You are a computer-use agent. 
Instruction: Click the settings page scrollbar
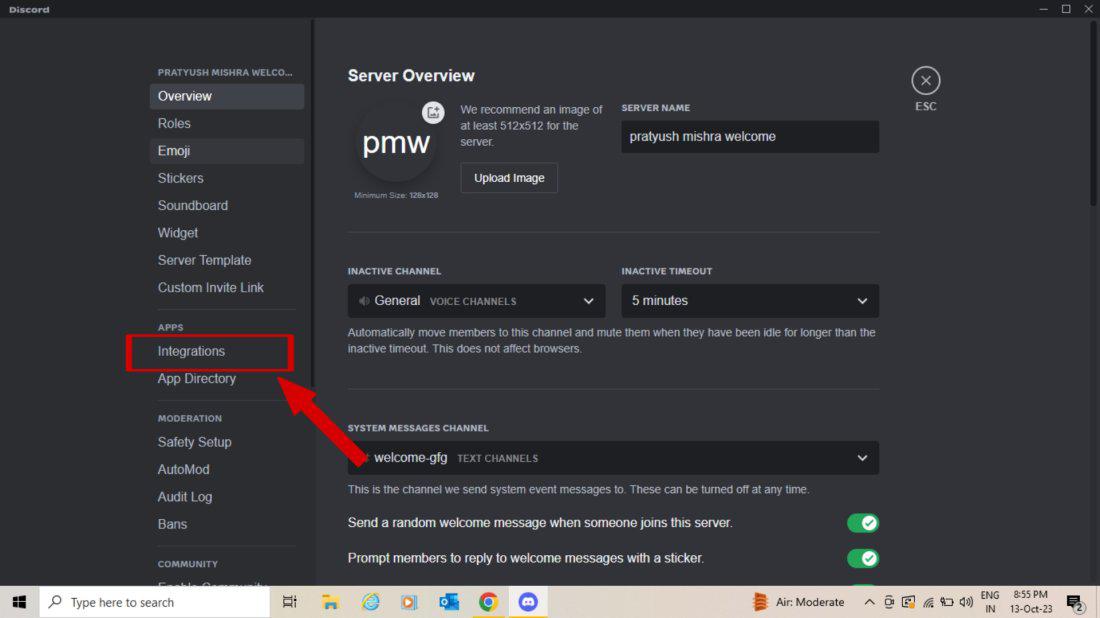point(1093,112)
